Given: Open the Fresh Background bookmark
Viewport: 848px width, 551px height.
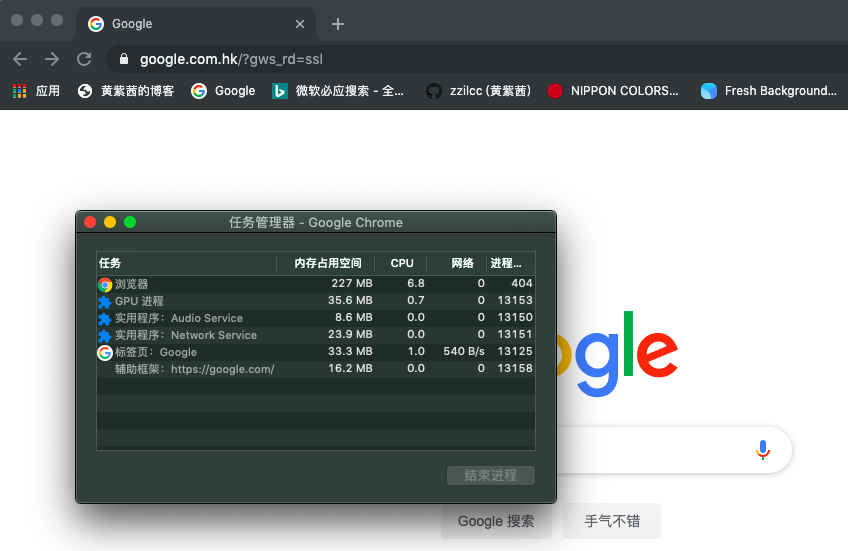Looking at the screenshot, I should (769, 91).
